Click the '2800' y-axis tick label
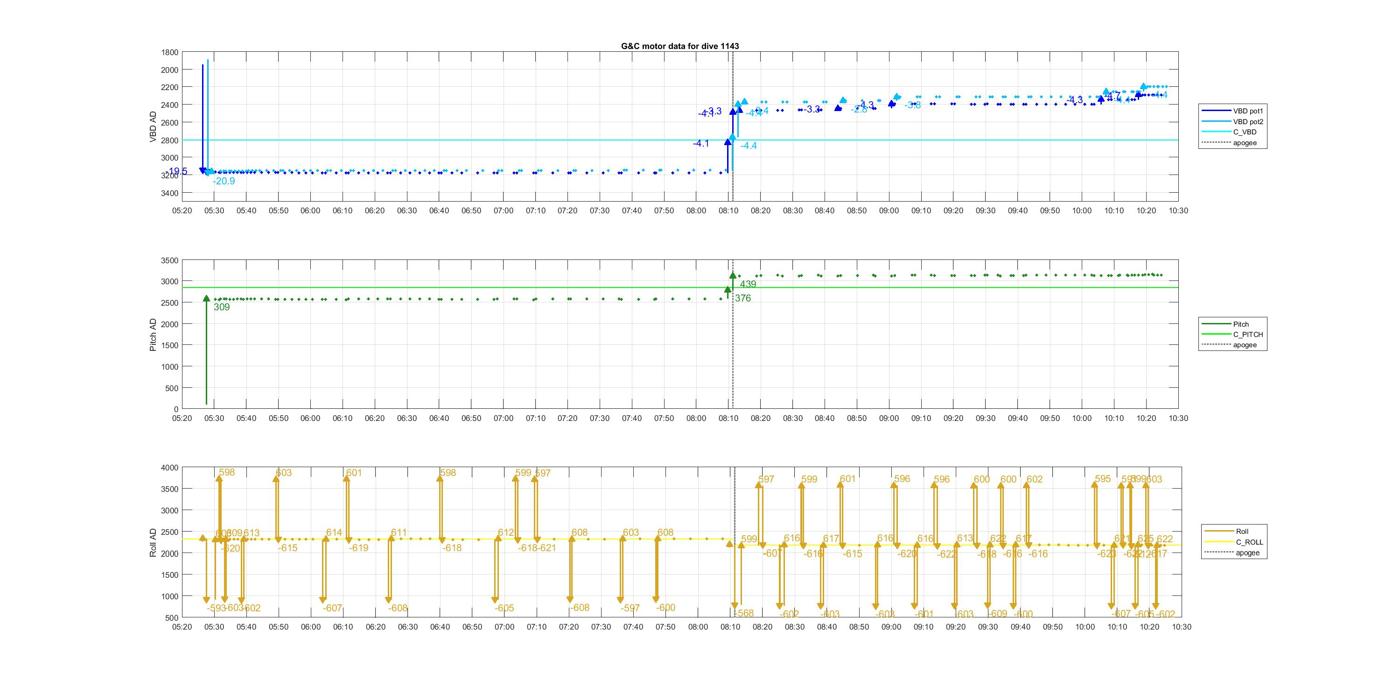The height and width of the screenshot is (693, 1400). pyautogui.click(x=169, y=140)
